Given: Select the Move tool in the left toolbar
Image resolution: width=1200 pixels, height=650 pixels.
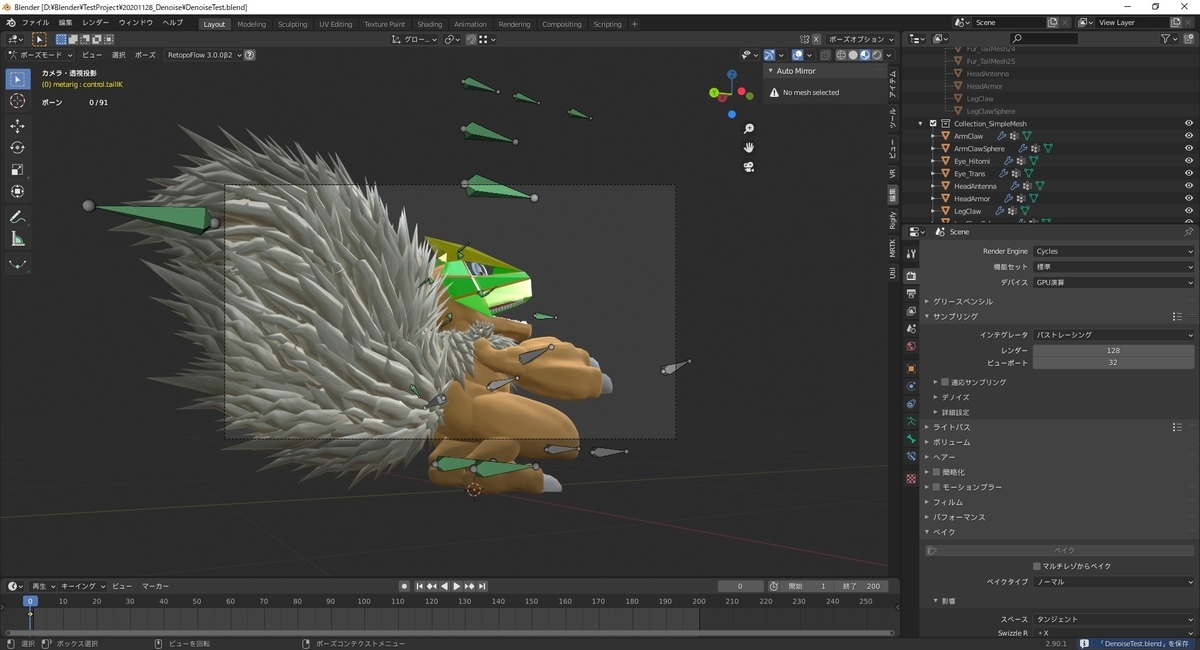Looking at the screenshot, I should 18,125.
